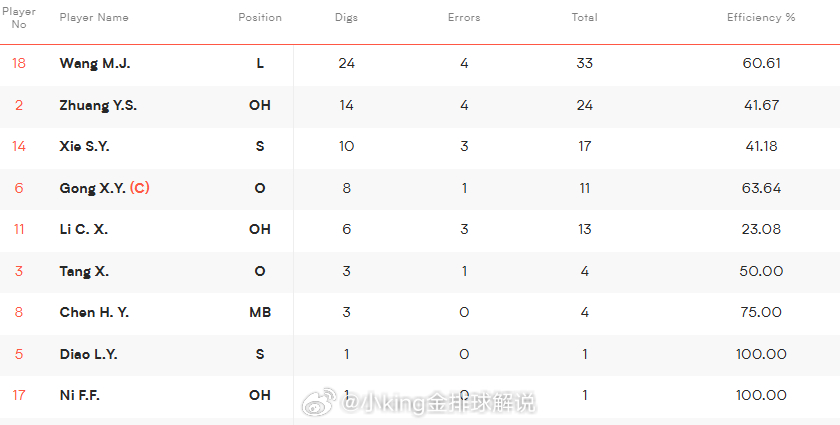Click the 小king金排球解说 watermark text

[x=438, y=402]
